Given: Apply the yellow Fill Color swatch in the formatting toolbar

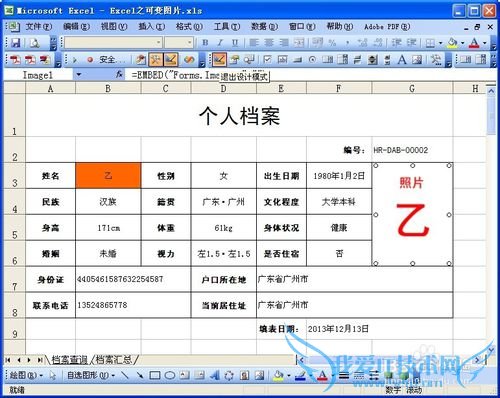Looking at the screenshot, I should click(453, 43).
